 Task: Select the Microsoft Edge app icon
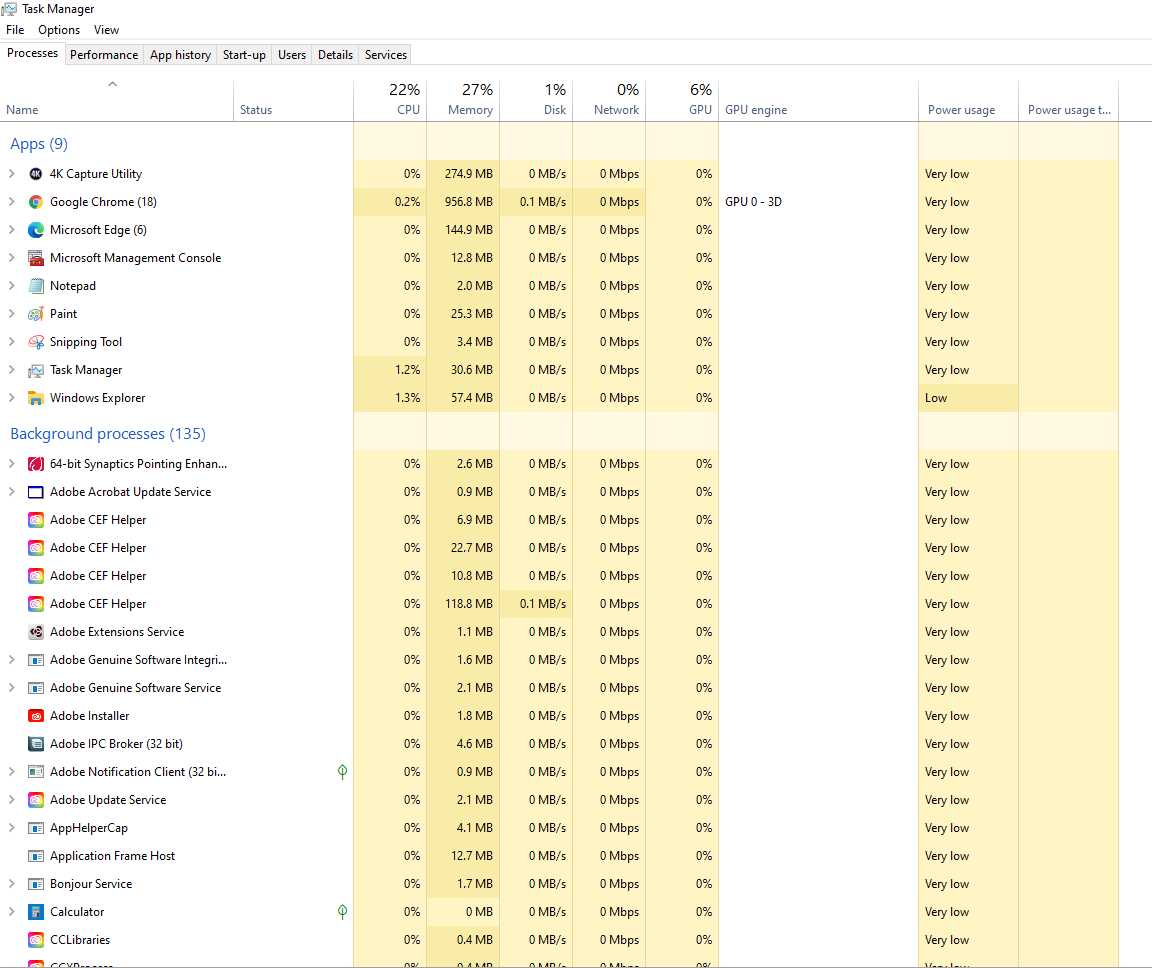(x=36, y=230)
